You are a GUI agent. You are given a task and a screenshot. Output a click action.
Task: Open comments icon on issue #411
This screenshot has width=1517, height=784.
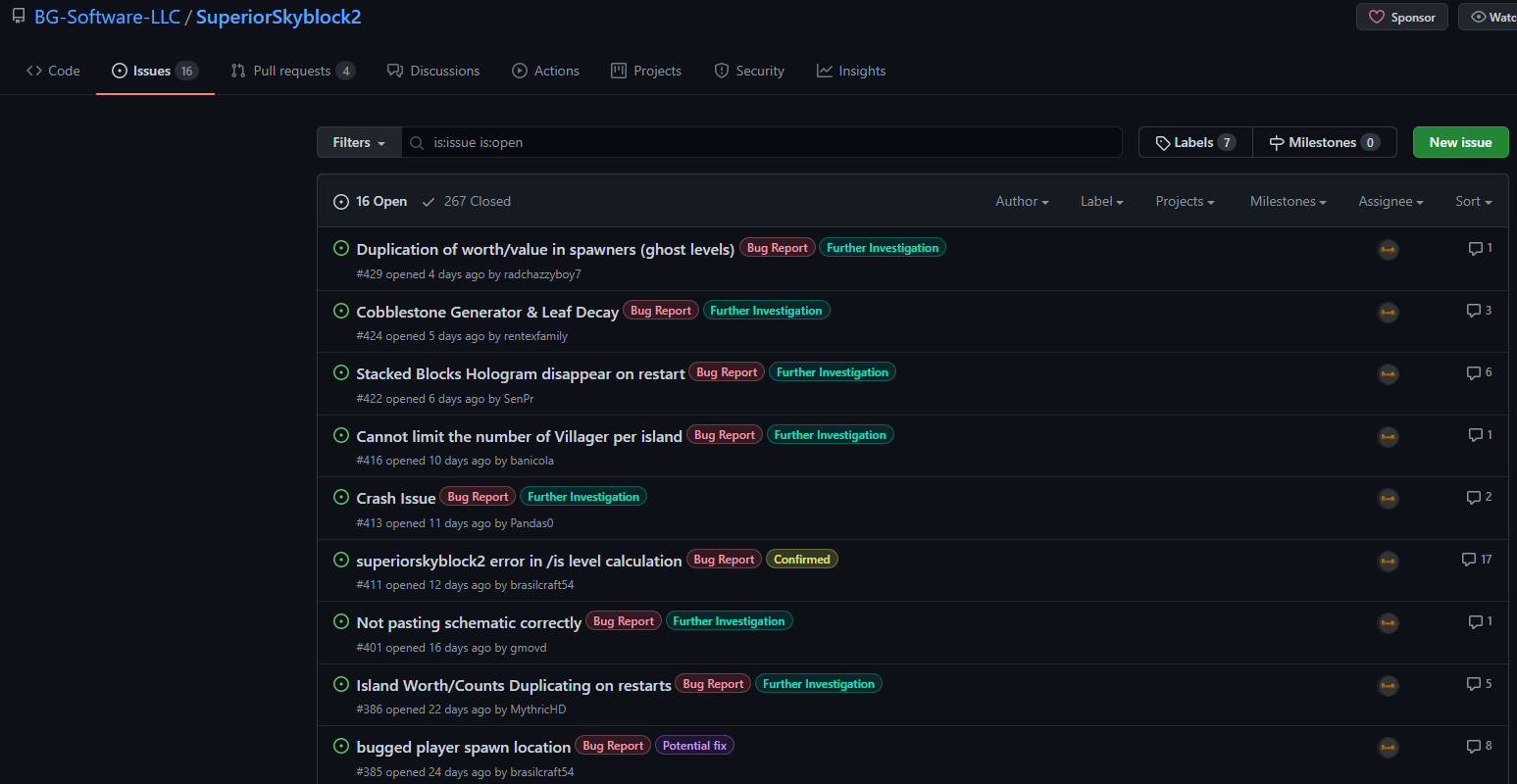tap(1468, 560)
